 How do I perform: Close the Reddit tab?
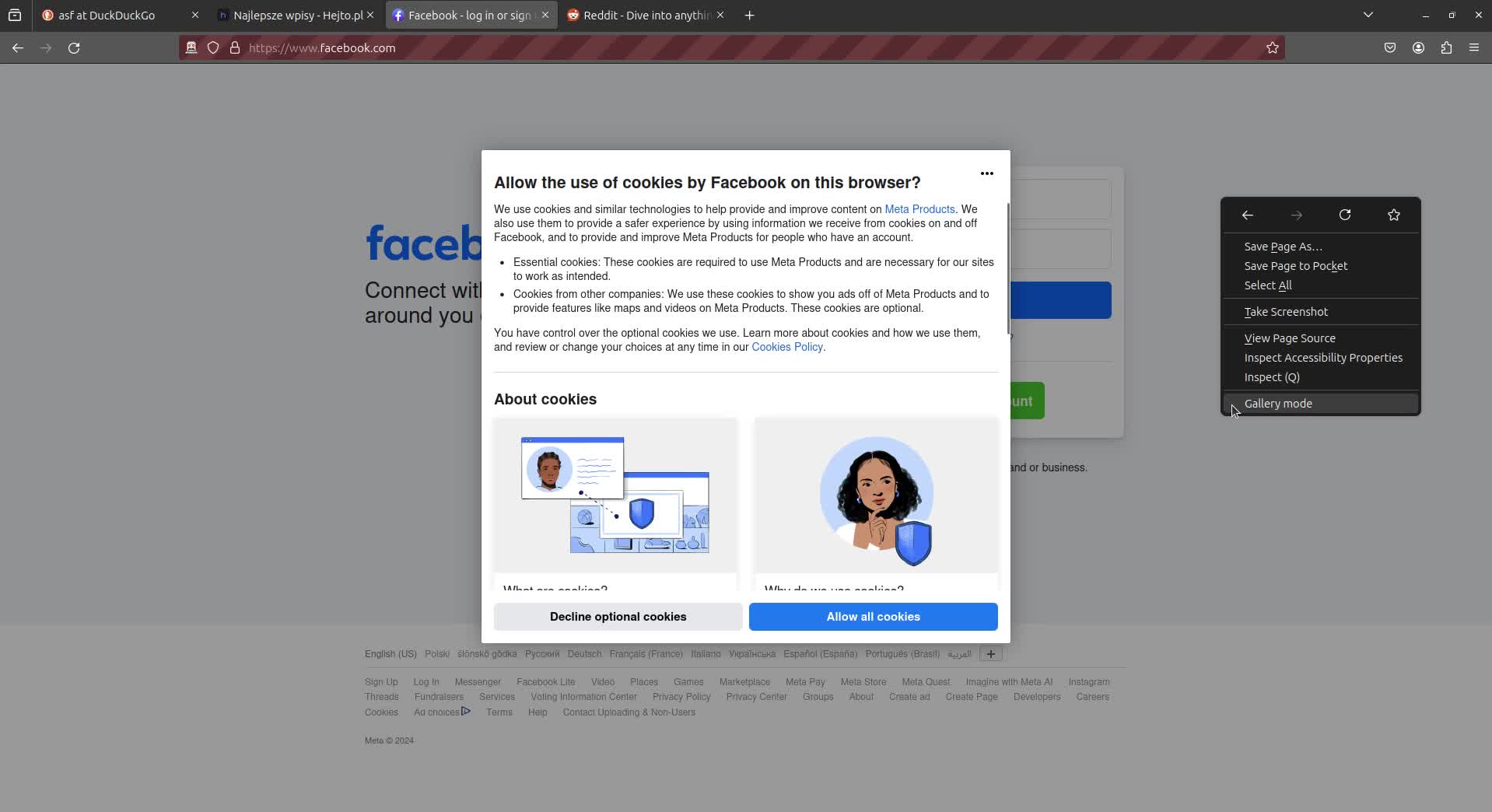[x=720, y=15]
